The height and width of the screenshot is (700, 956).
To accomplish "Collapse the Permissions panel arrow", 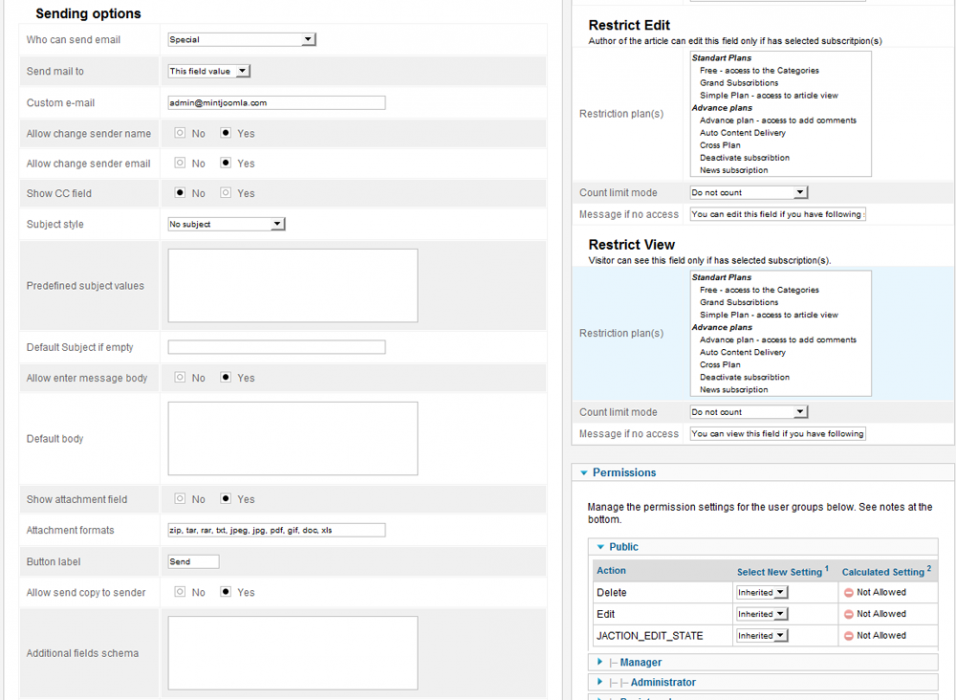I will tap(583, 473).
